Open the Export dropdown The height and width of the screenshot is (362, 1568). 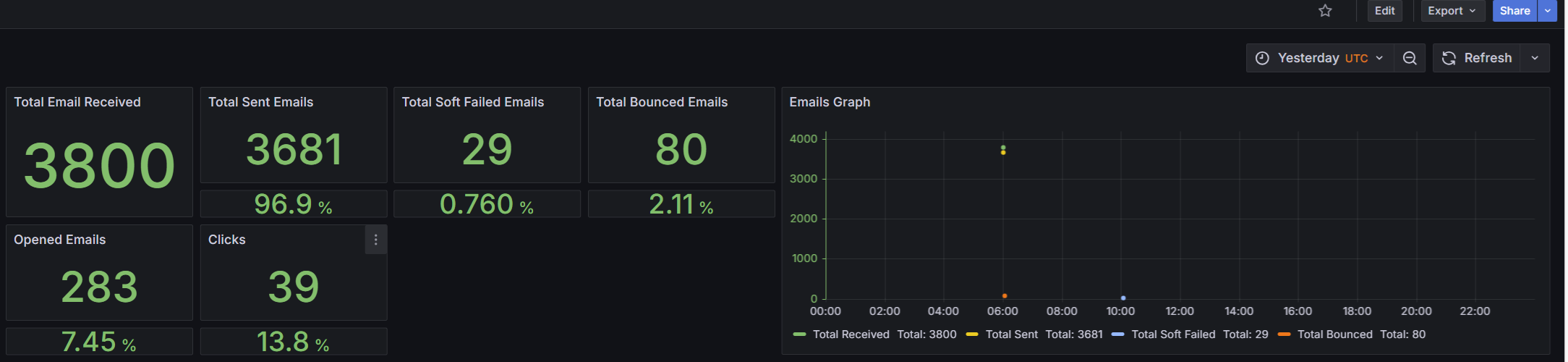tap(1452, 11)
